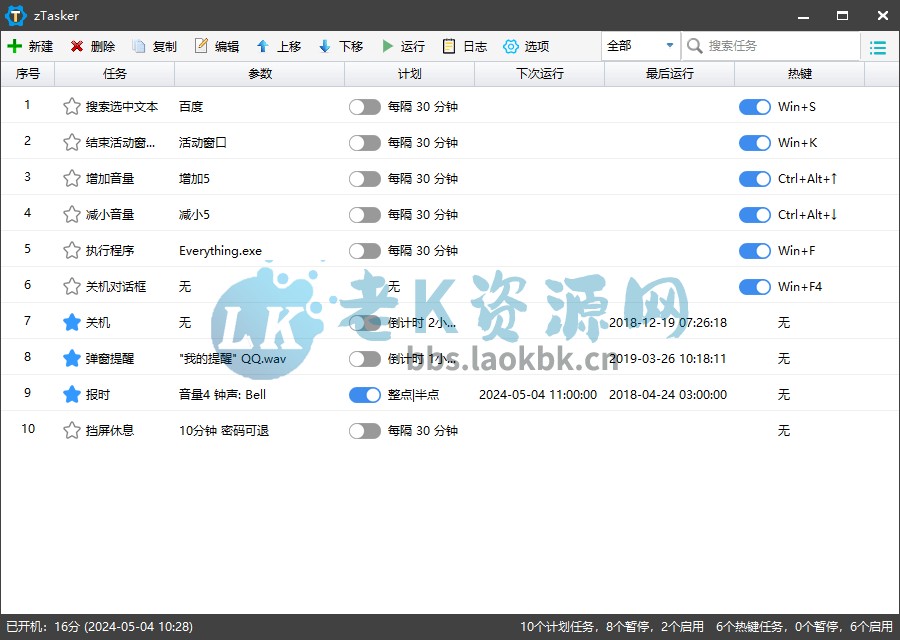
Task: Star the 搜索选中文本 task
Action: click(71, 107)
